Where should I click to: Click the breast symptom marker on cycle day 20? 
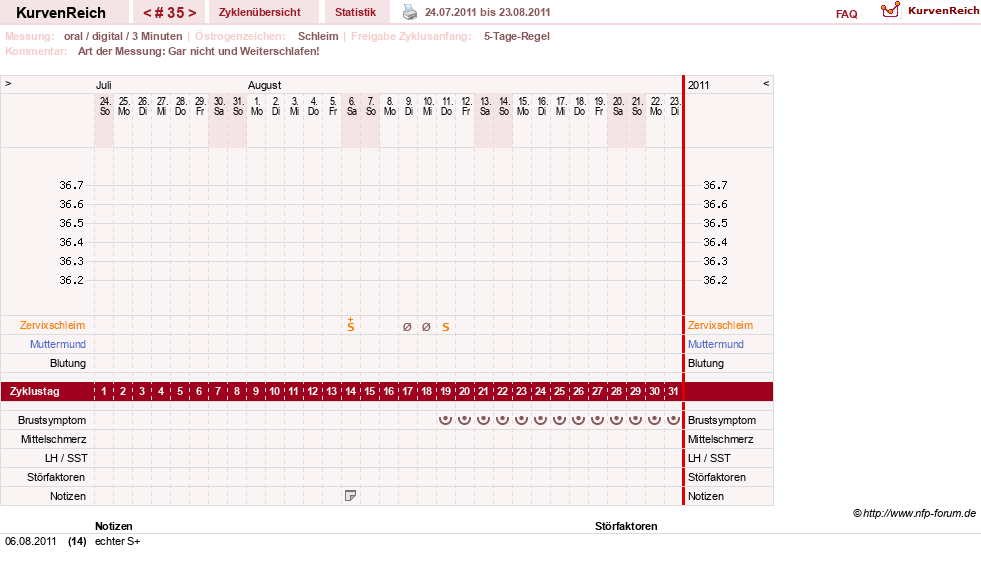[464, 419]
